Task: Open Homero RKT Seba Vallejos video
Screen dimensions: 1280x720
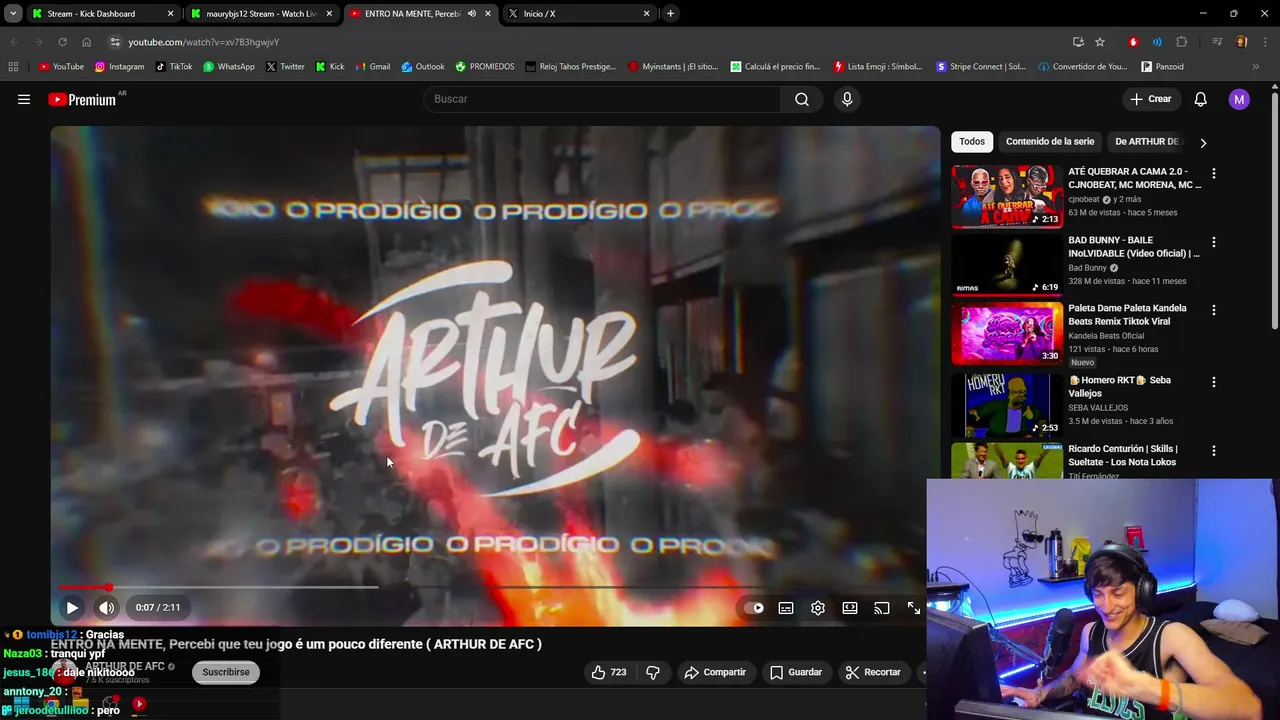Action: 1007,405
